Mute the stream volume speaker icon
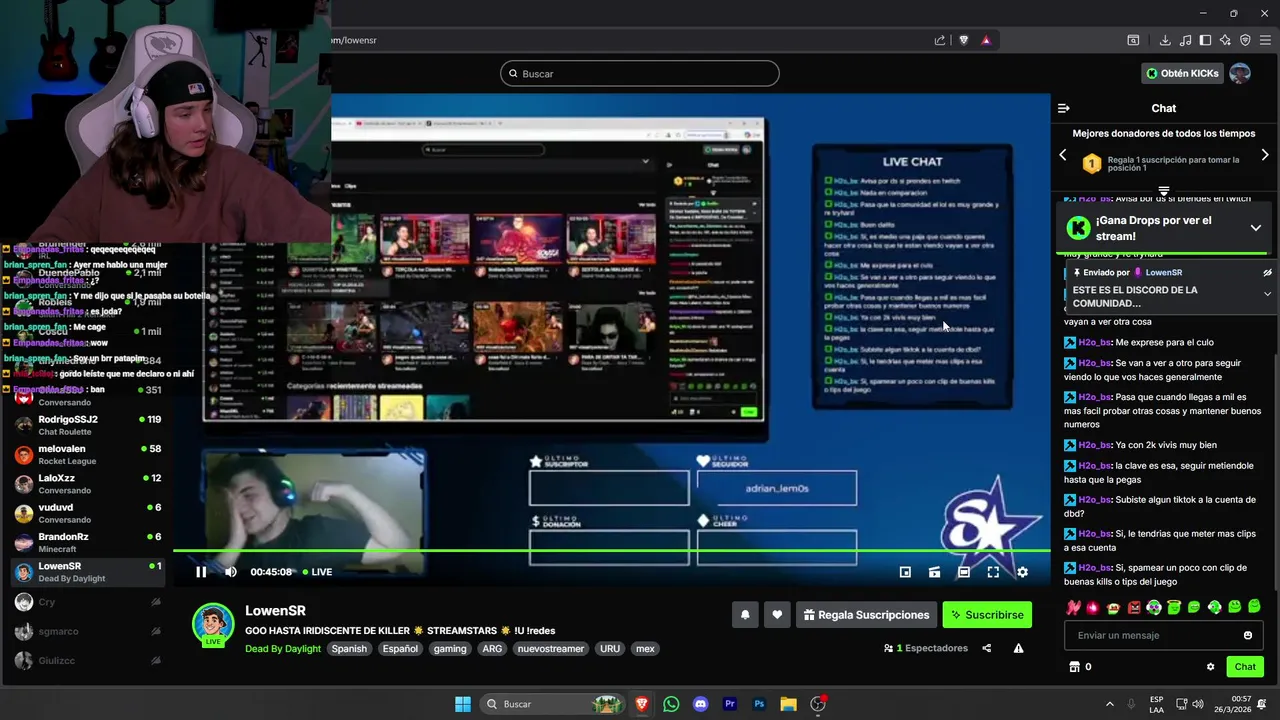This screenshot has height=720, width=1280. coord(231,572)
